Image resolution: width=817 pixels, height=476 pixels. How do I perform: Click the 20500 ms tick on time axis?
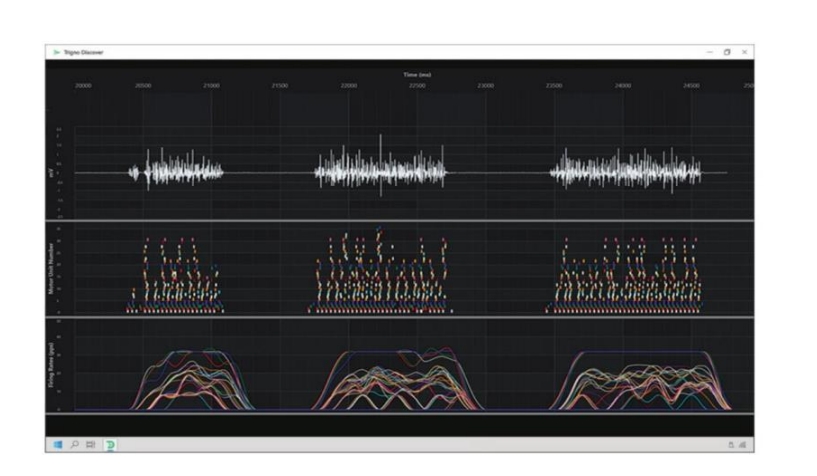[x=143, y=86]
